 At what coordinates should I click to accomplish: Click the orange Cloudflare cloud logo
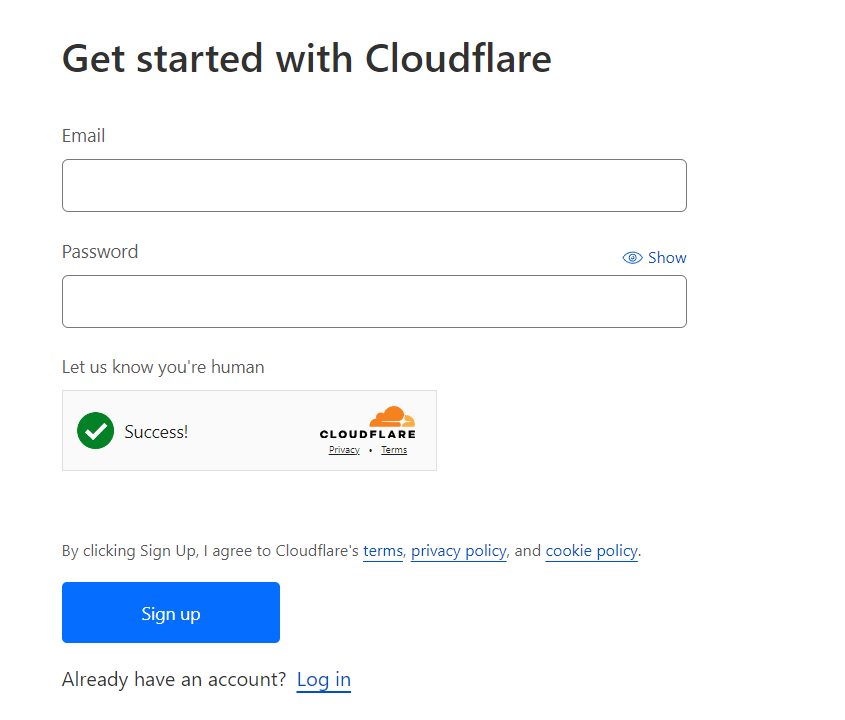(x=391, y=416)
